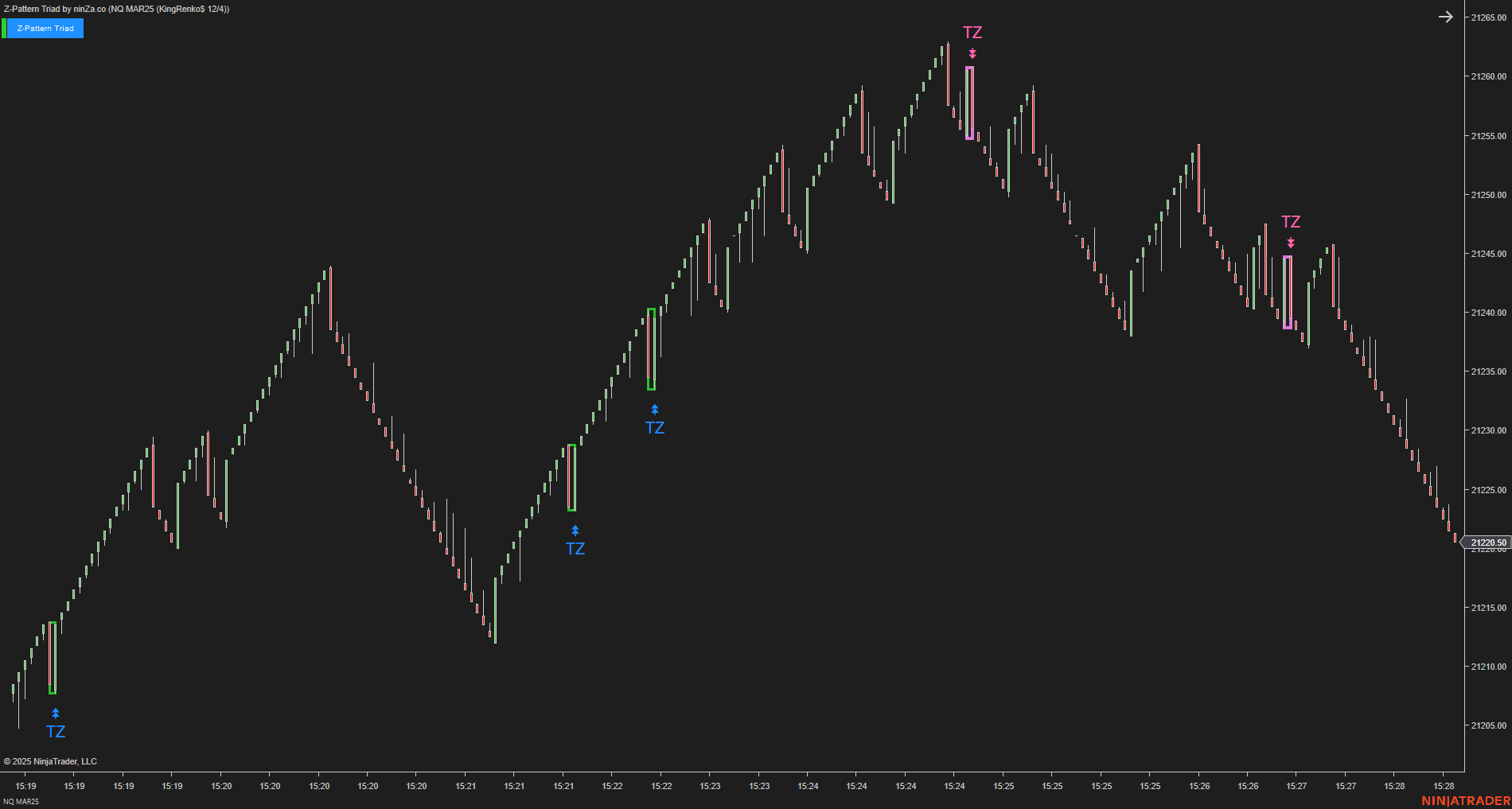Image resolution: width=1512 pixels, height=809 pixels.
Task: Click the chart title Z-Pattern Triad by ninZa.co
Action: coord(116,9)
